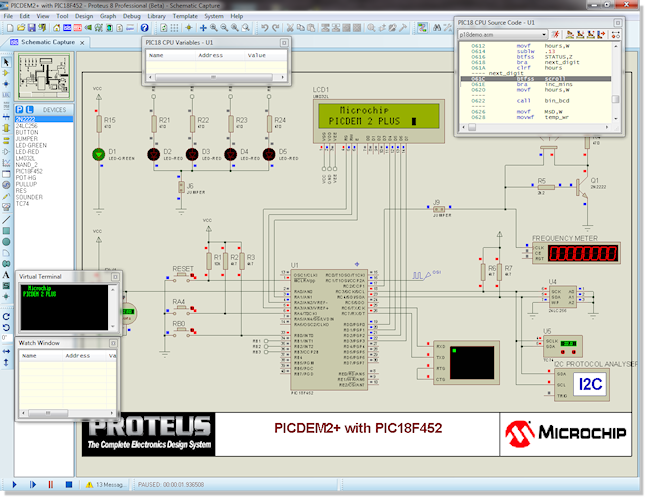The image size is (646, 498).
Task: Click the Redo arrow icon
Action: [x=276, y=28]
